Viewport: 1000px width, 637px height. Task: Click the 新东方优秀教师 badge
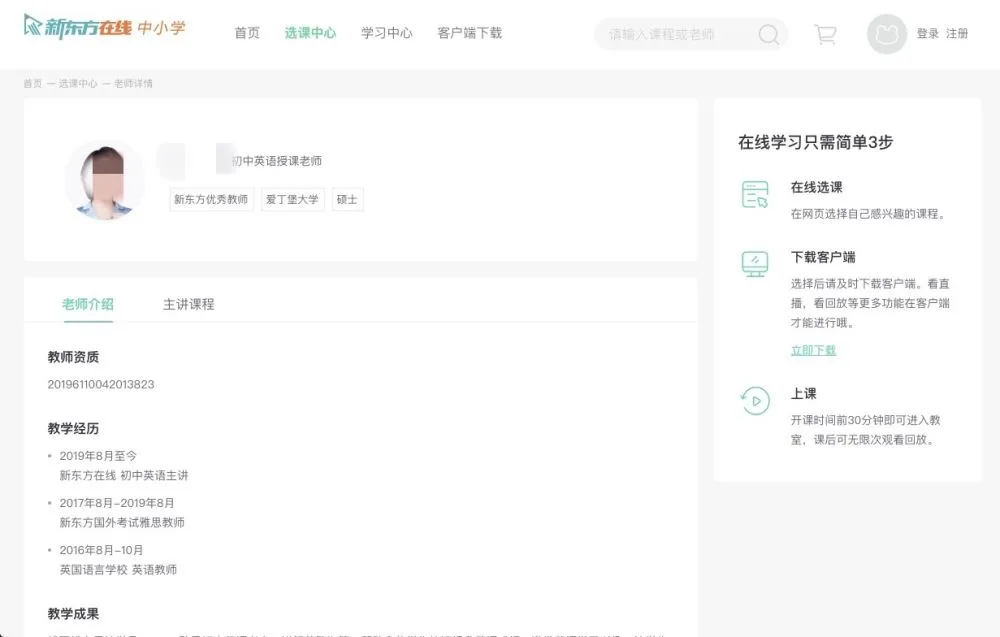[x=210, y=199]
